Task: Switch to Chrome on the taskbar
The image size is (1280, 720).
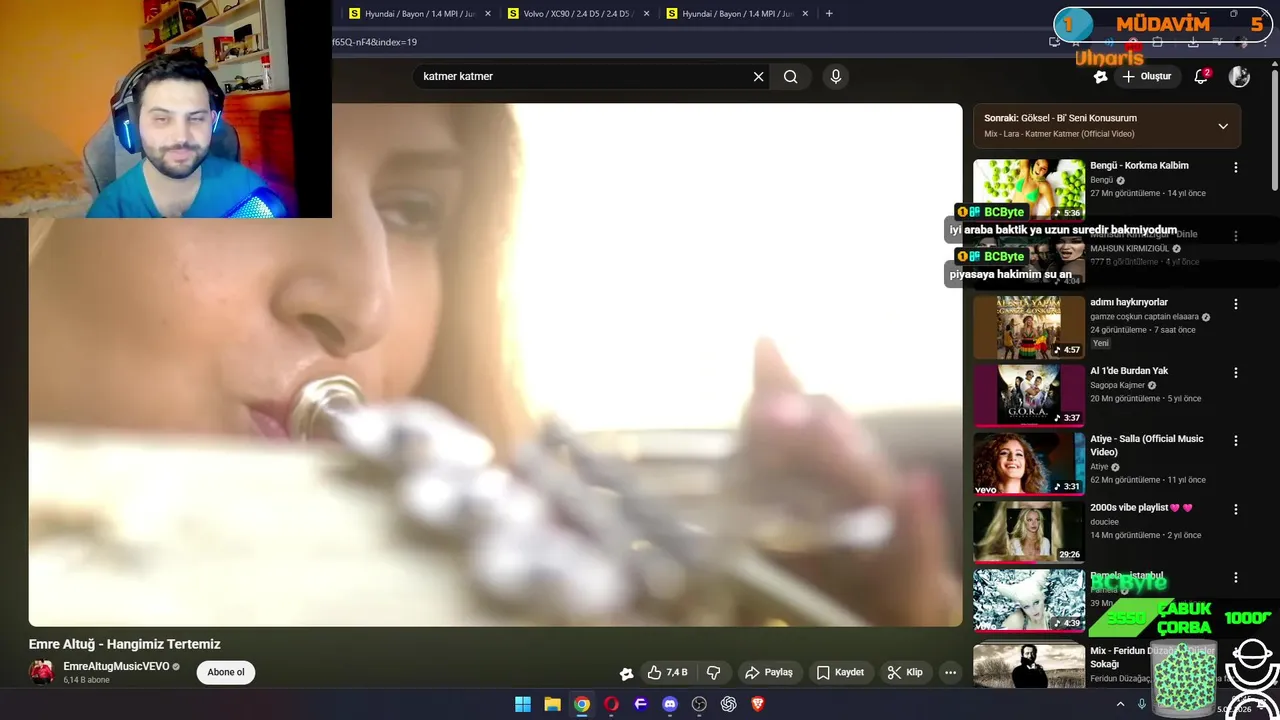Action: (x=582, y=704)
